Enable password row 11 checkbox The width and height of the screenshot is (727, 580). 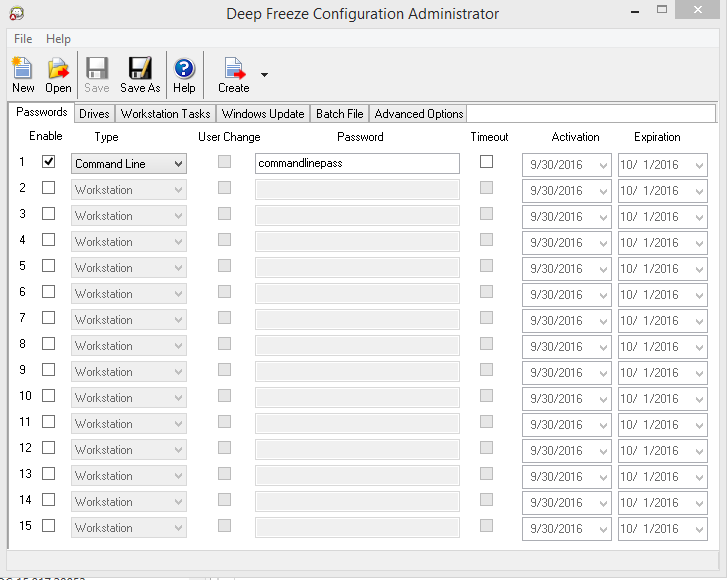[x=48, y=421]
